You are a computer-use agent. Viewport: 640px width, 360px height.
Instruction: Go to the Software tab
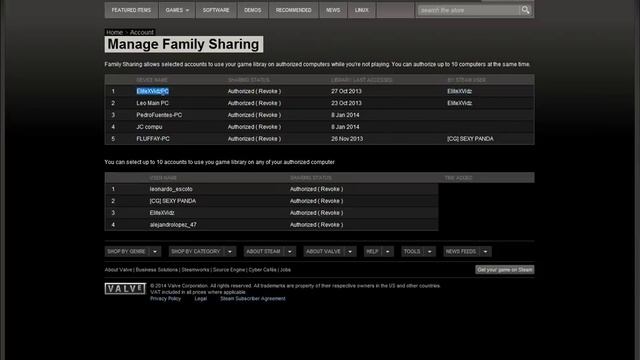click(216, 10)
